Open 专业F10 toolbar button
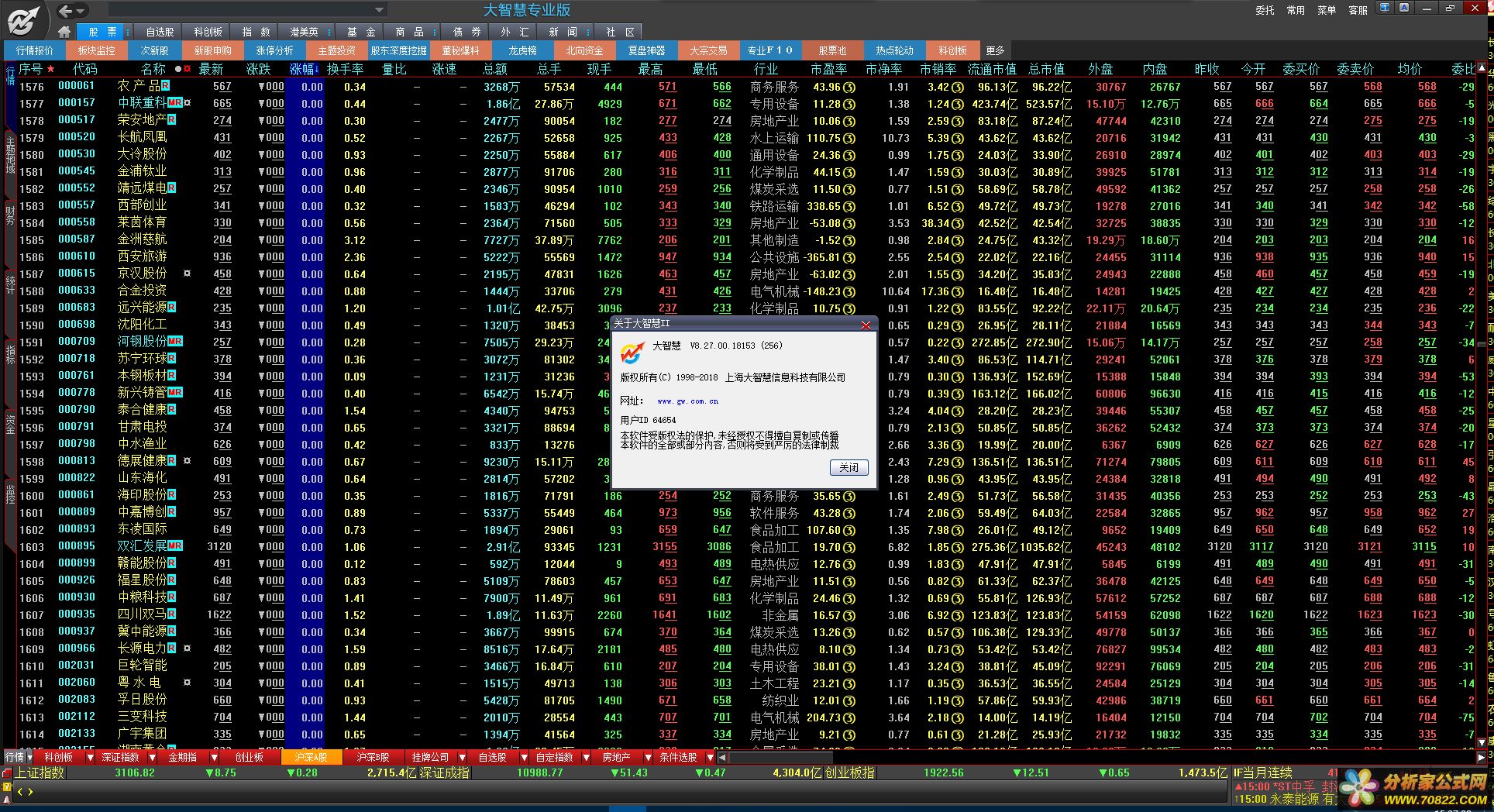The height and width of the screenshot is (812, 1494). pos(770,50)
